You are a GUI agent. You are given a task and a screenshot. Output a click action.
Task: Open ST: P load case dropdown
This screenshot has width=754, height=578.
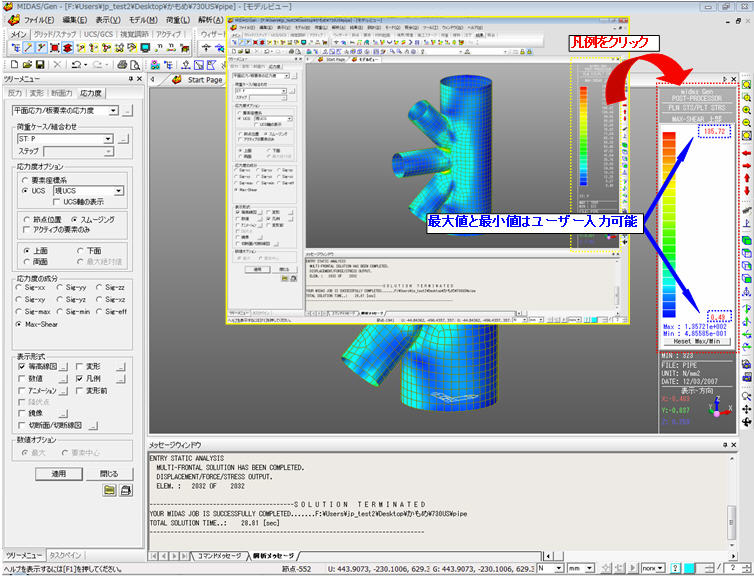pyautogui.click(x=108, y=139)
